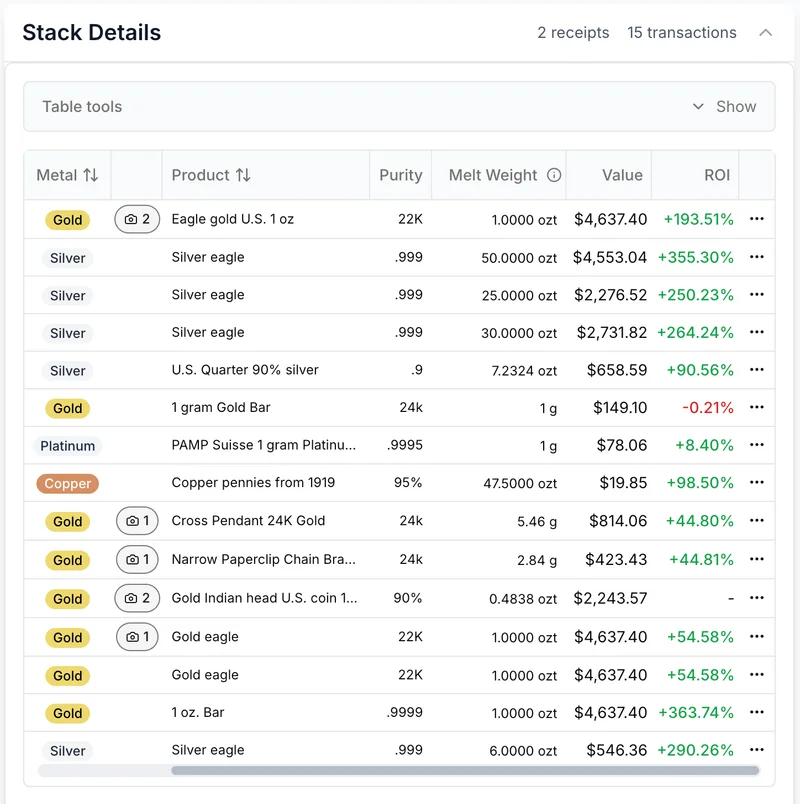The height and width of the screenshot is (804, 800).
Task: Collapse the Stack Details section
Action: (x=765, y=32)
